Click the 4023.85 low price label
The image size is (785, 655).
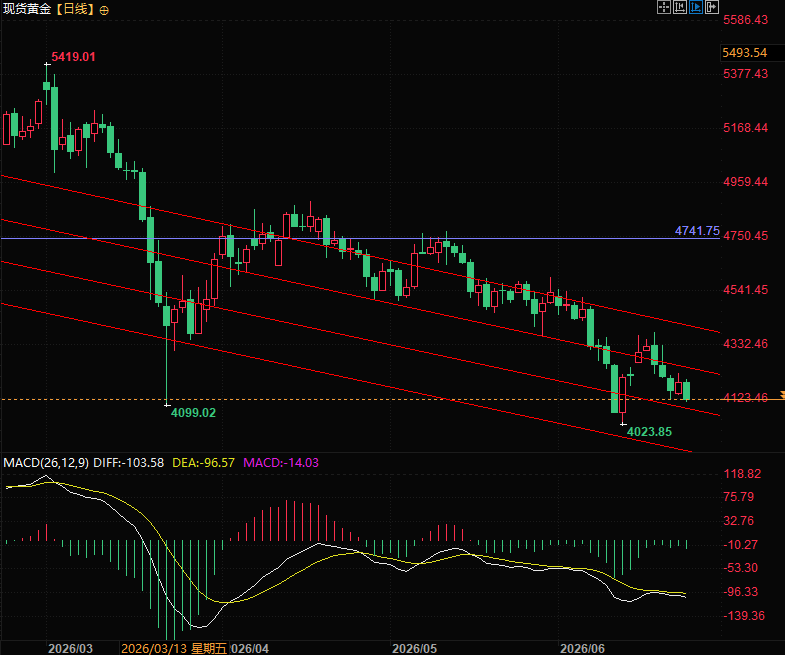coord(649,432)
